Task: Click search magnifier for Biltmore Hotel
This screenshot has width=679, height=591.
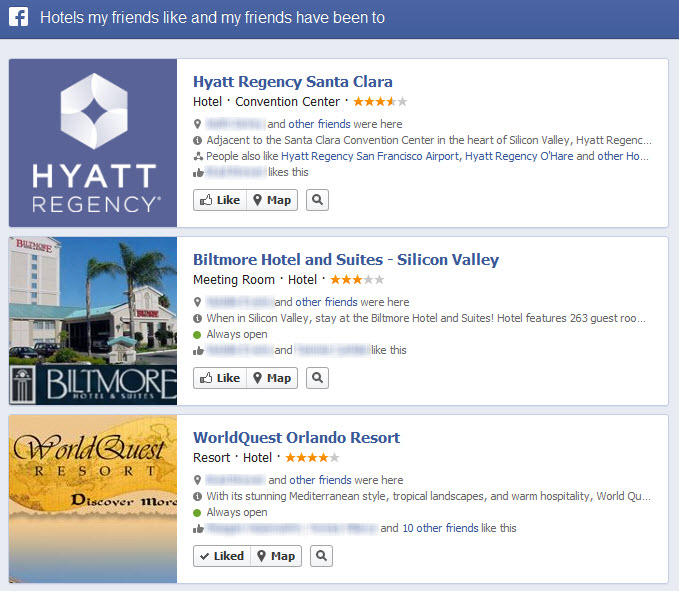Action: point(317,378)
